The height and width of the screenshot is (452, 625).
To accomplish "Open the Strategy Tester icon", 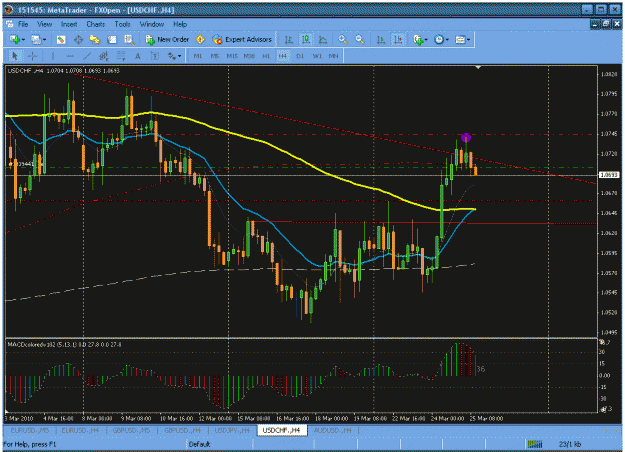I will pyautogui.click(x=129, y=39).
